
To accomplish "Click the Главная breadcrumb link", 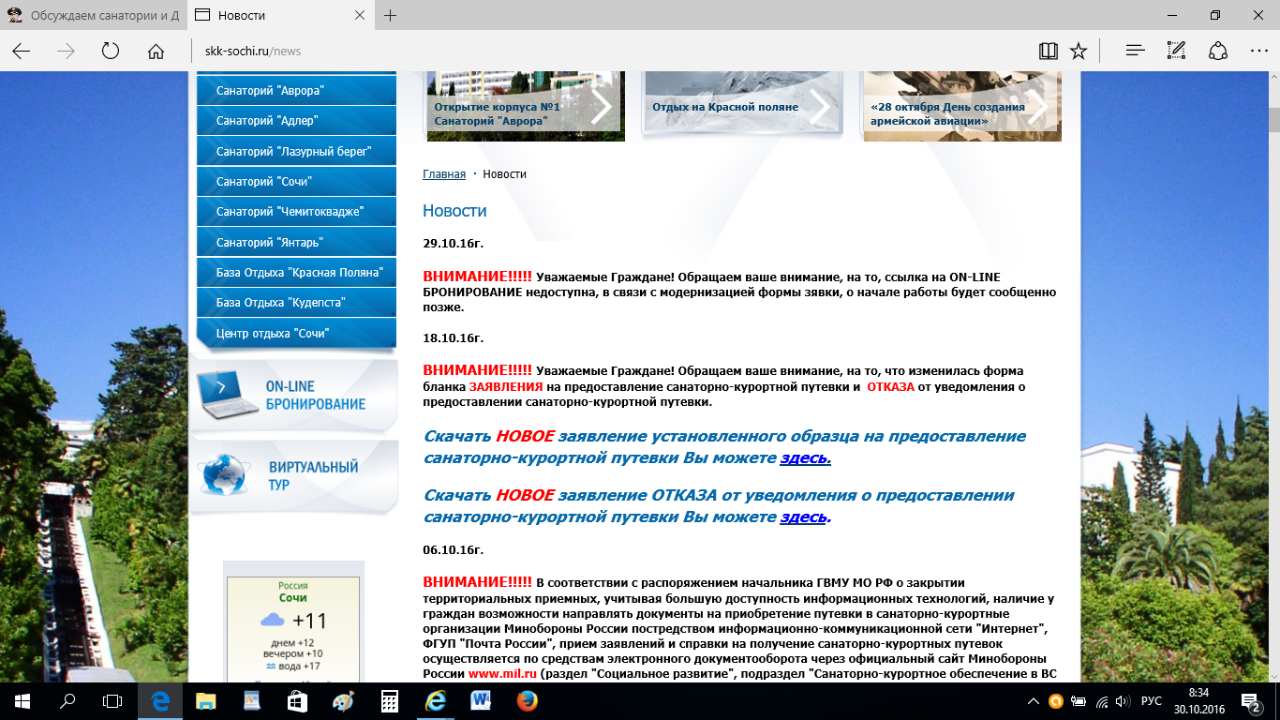I will point(444,174).
